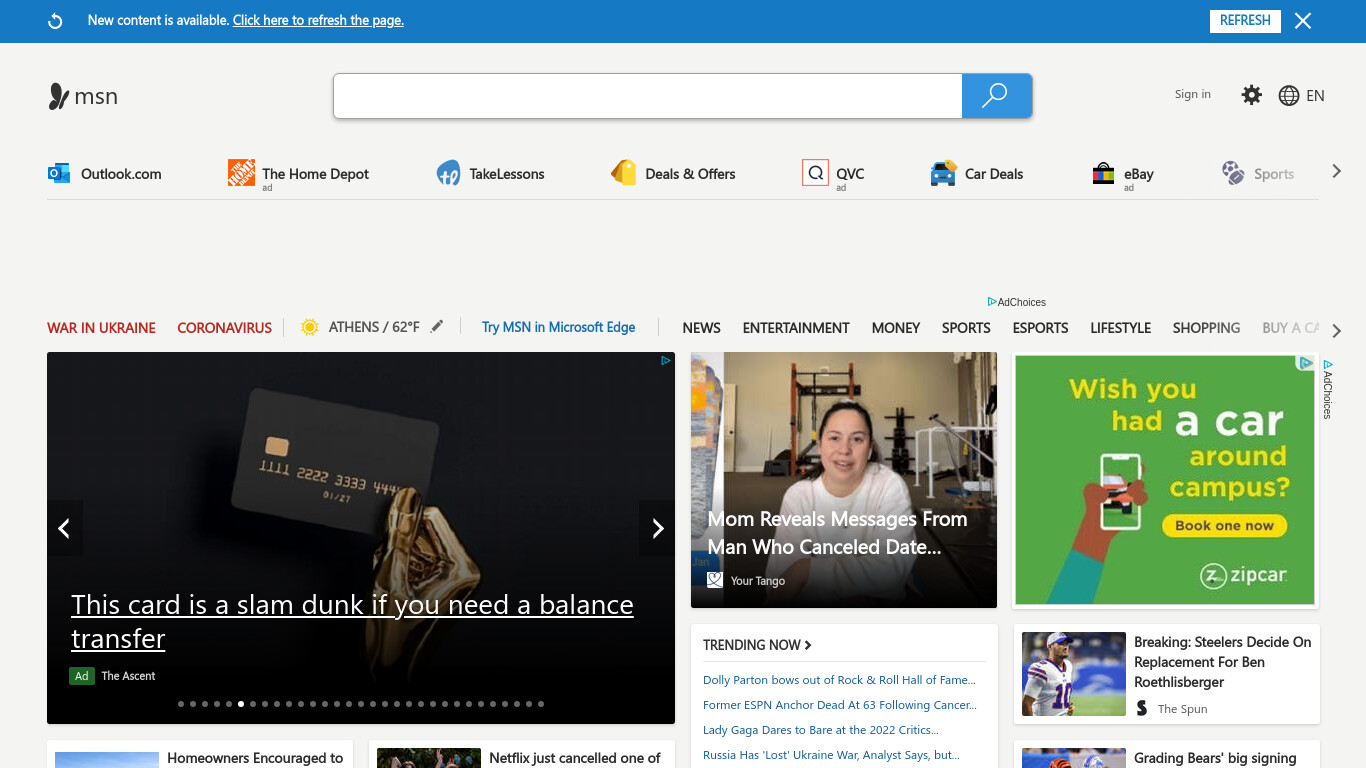Click the sunny weather icon beside Athens
The height and width of the screenshot is (768, 1366).
pos(309,327)
